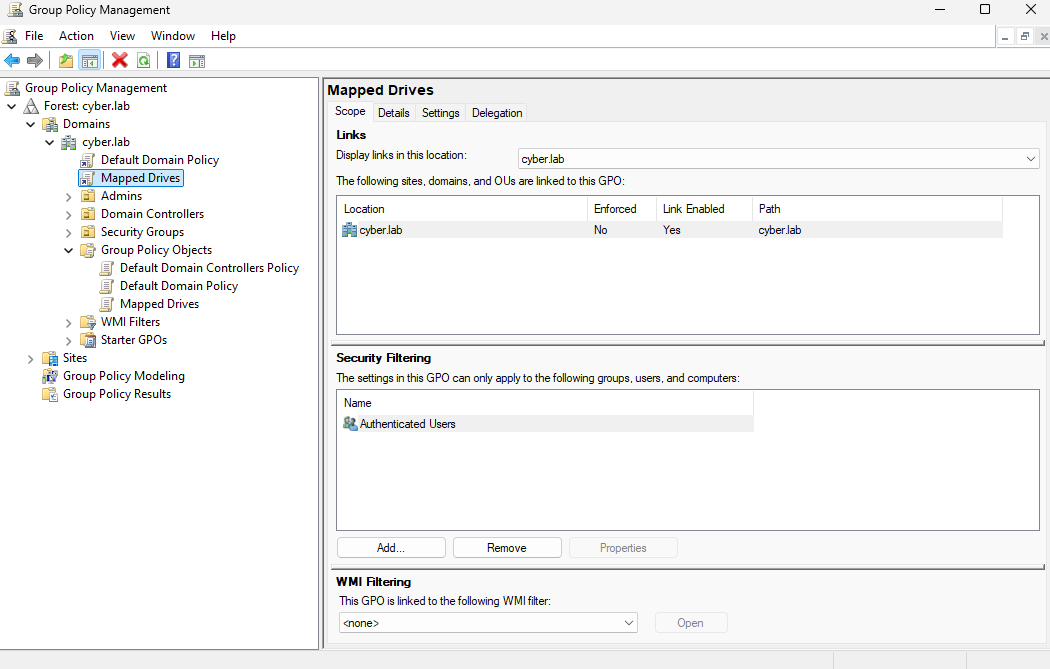Expand the Domain Controllers OU

click(x=68, y=214)
